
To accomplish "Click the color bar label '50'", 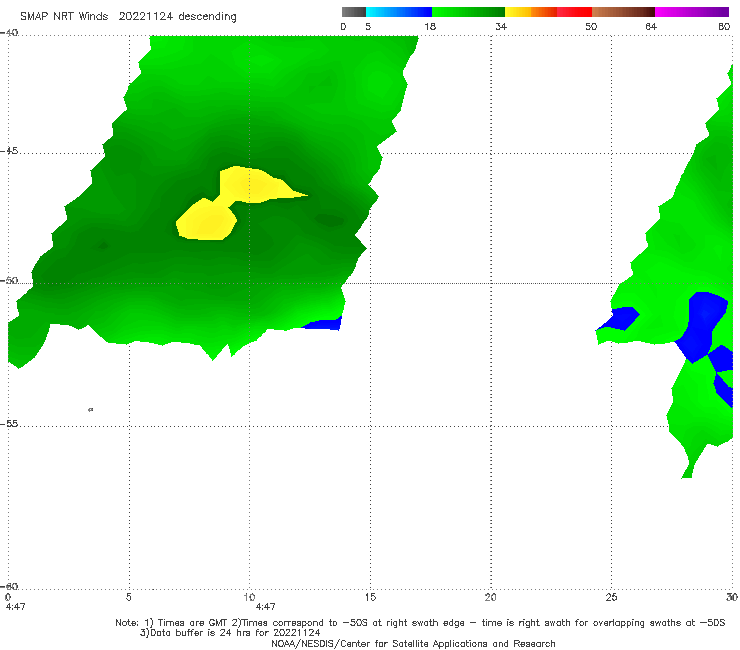I will coord(591,26).
